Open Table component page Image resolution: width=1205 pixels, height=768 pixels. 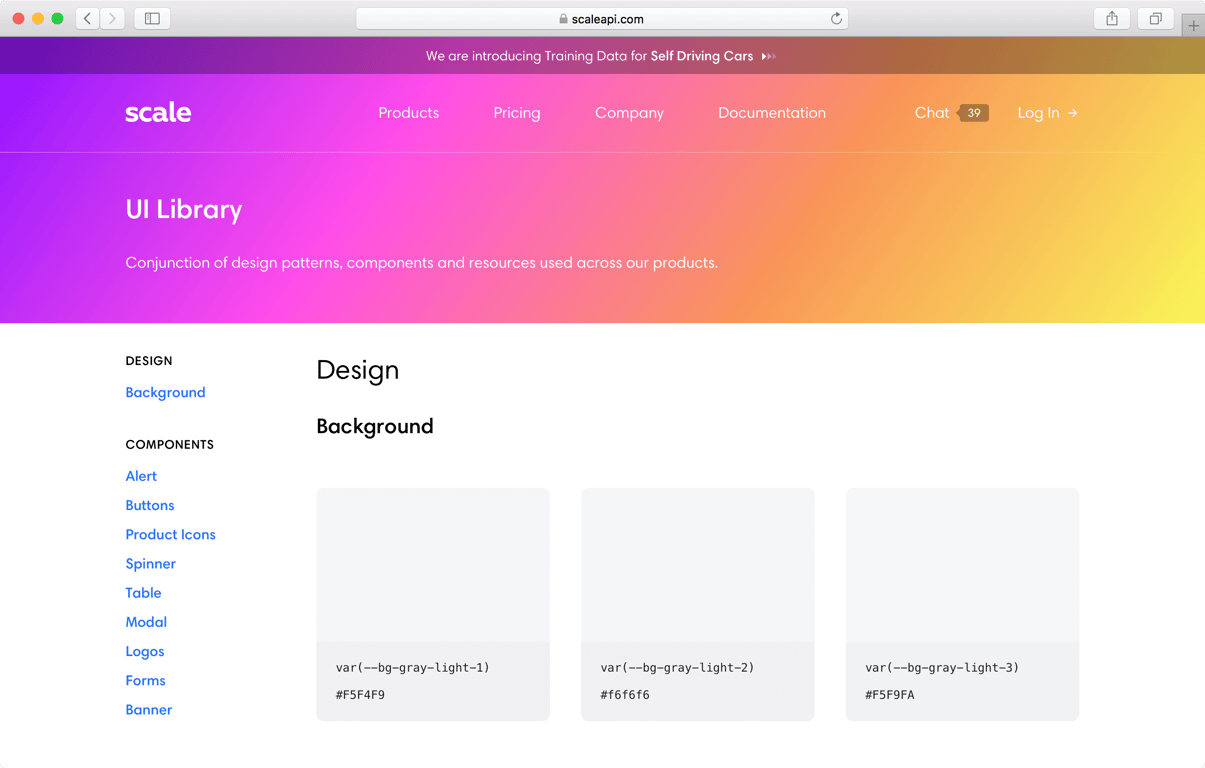[x=143, y=592]
